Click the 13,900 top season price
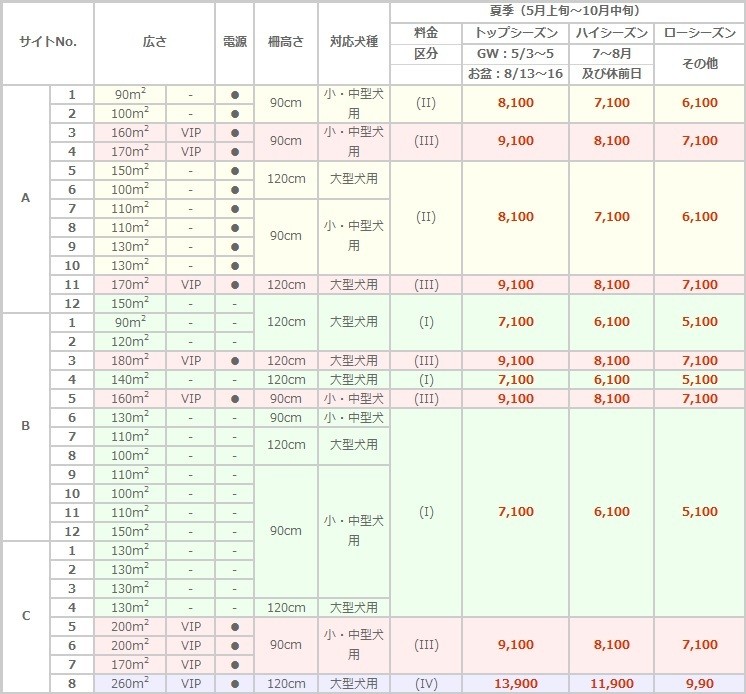Image resolution: width=746 pixels, height=694 pixels. point(516,684)
